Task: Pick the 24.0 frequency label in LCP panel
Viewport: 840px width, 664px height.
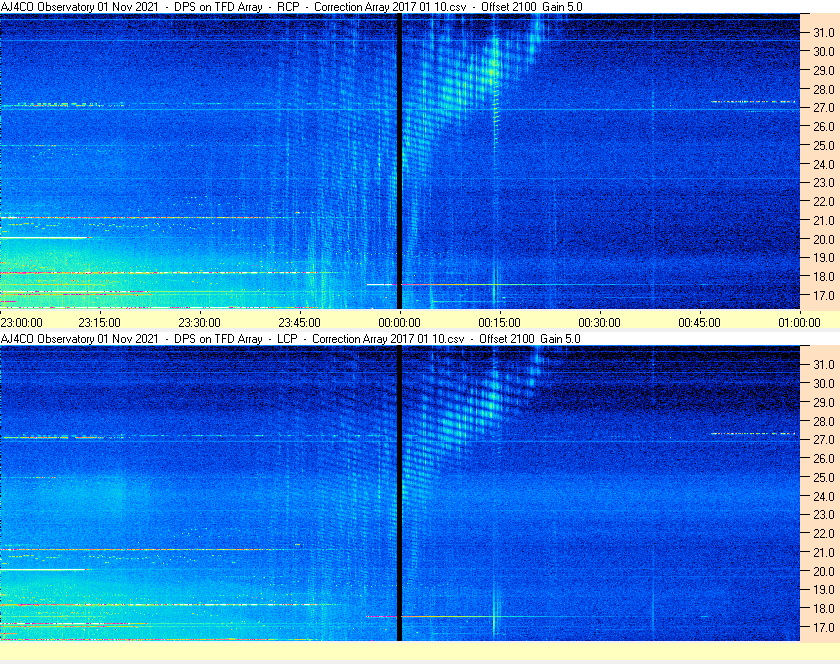Action: point(824,496)
